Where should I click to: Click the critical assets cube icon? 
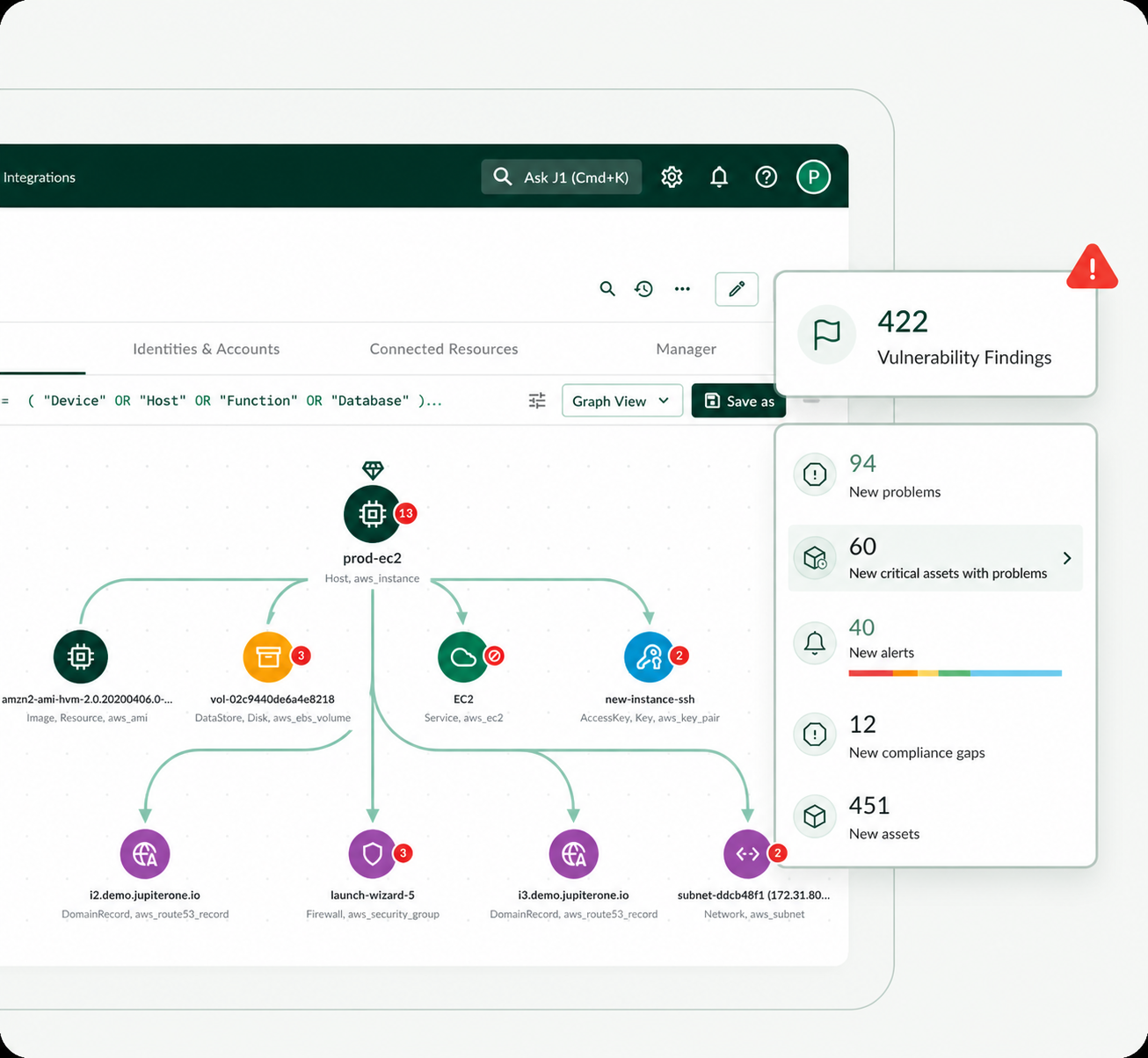tap(815, 557)
